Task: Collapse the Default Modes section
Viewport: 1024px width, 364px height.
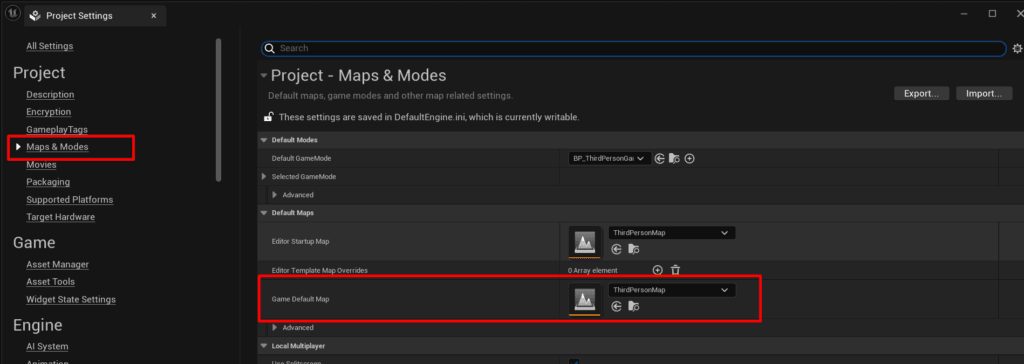Action: point(264,140)
